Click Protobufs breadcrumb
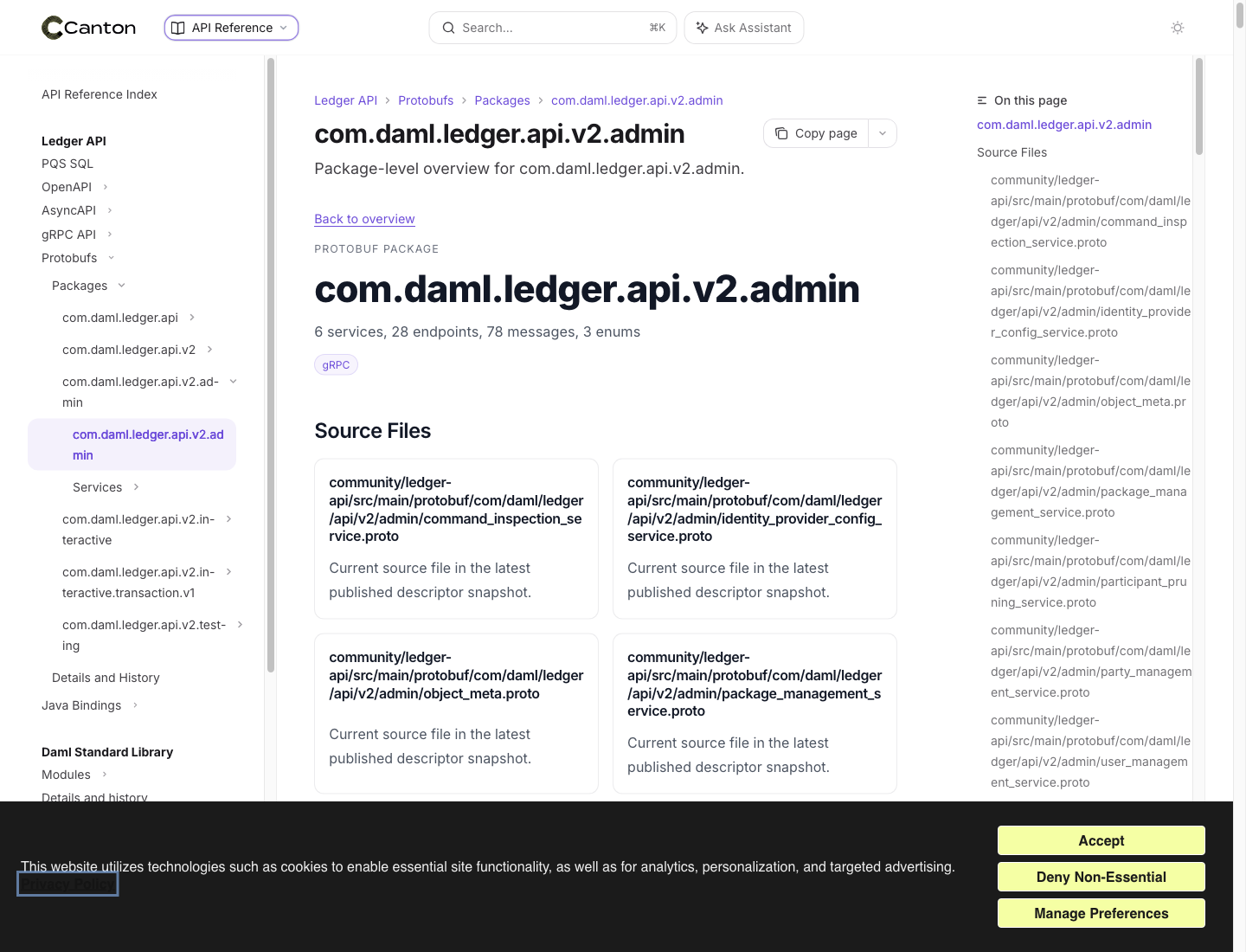 [x=426, y=100]
